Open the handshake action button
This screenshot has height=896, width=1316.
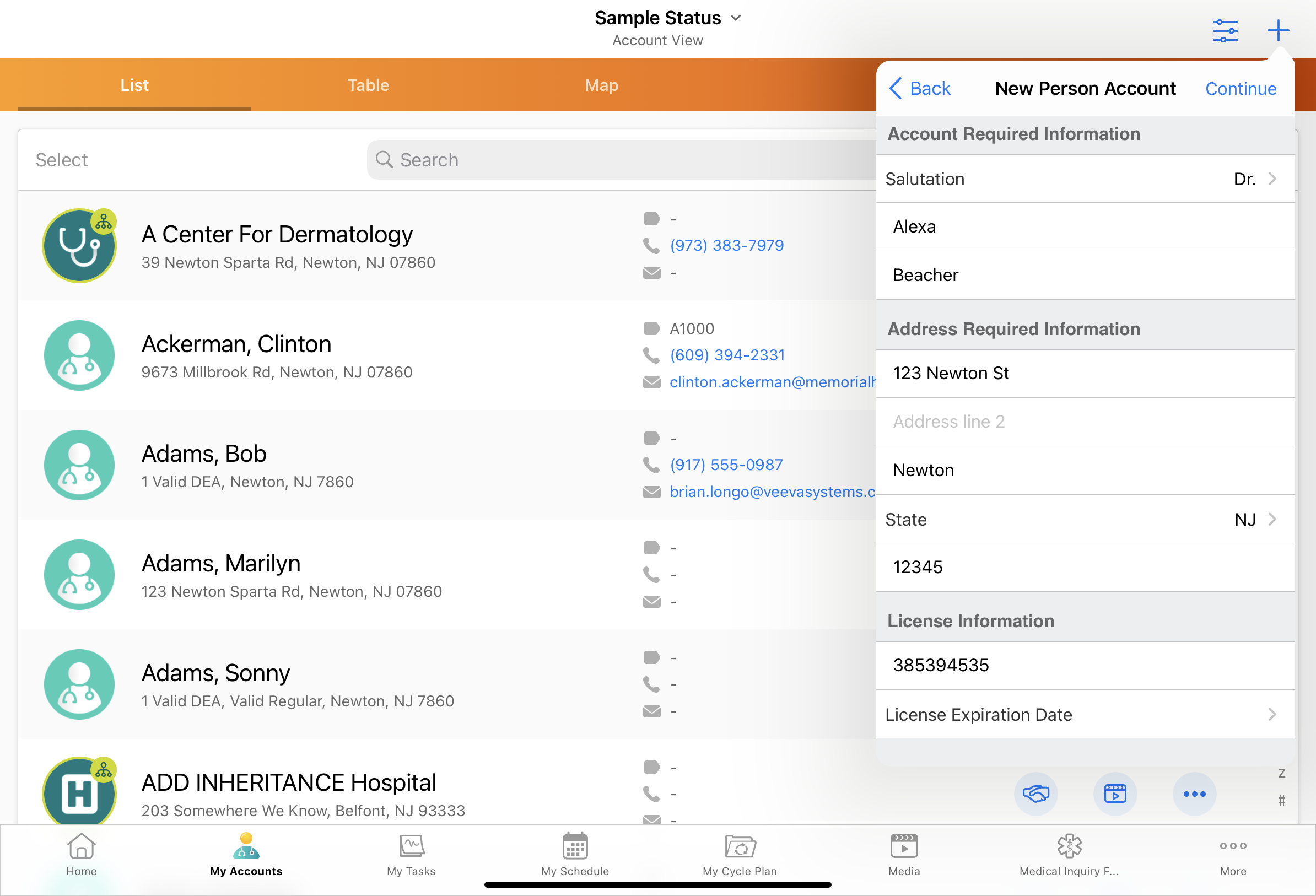[x=1035, y=794]
